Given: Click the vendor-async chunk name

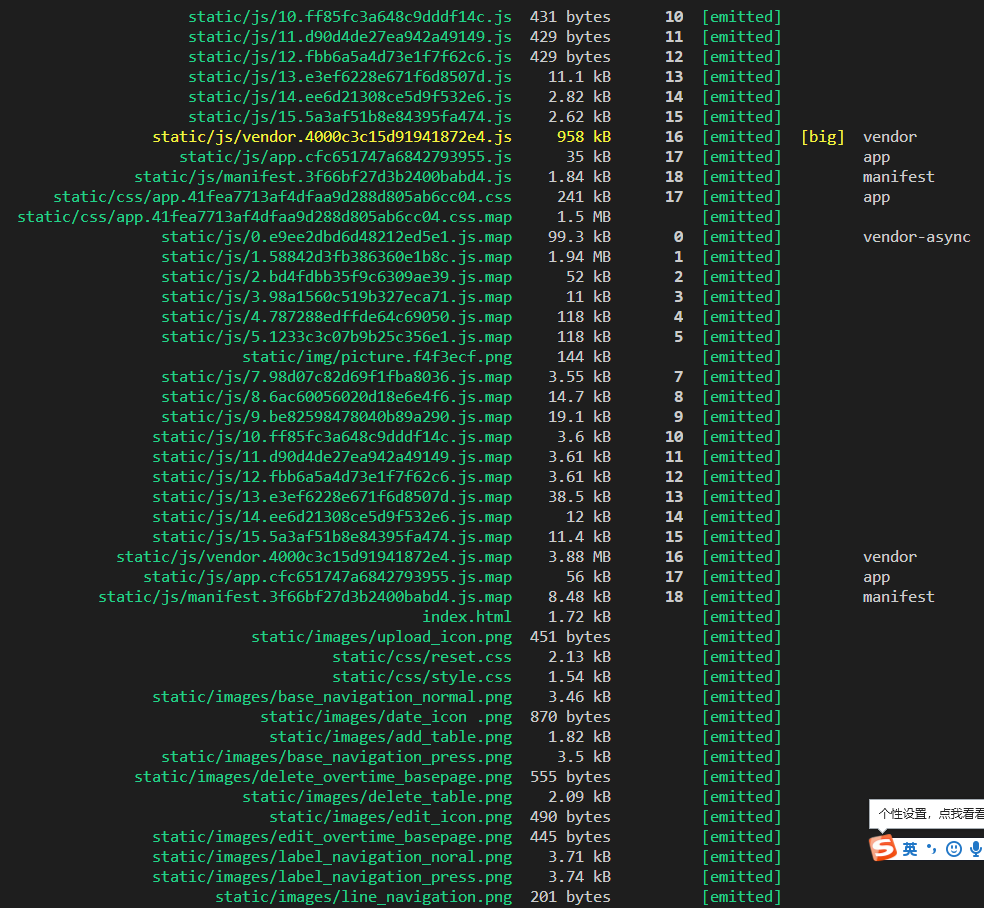Looking at the screenshot, I should [x=916, y=237].
